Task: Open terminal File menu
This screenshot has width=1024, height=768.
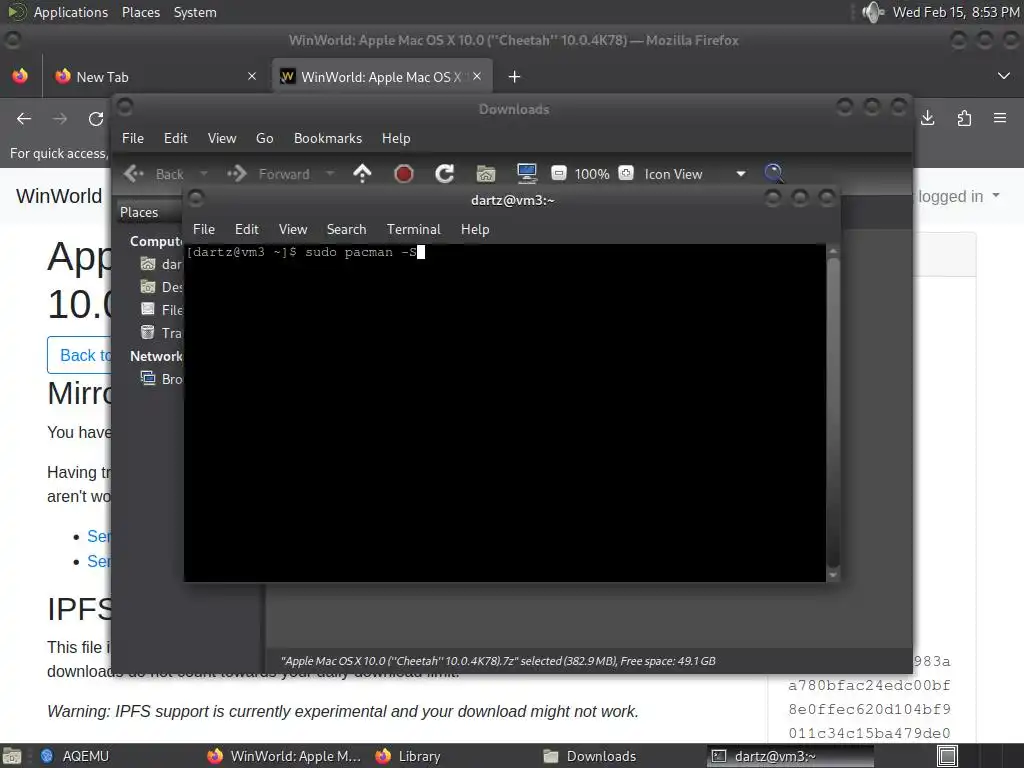Action: tap(204, 229)
